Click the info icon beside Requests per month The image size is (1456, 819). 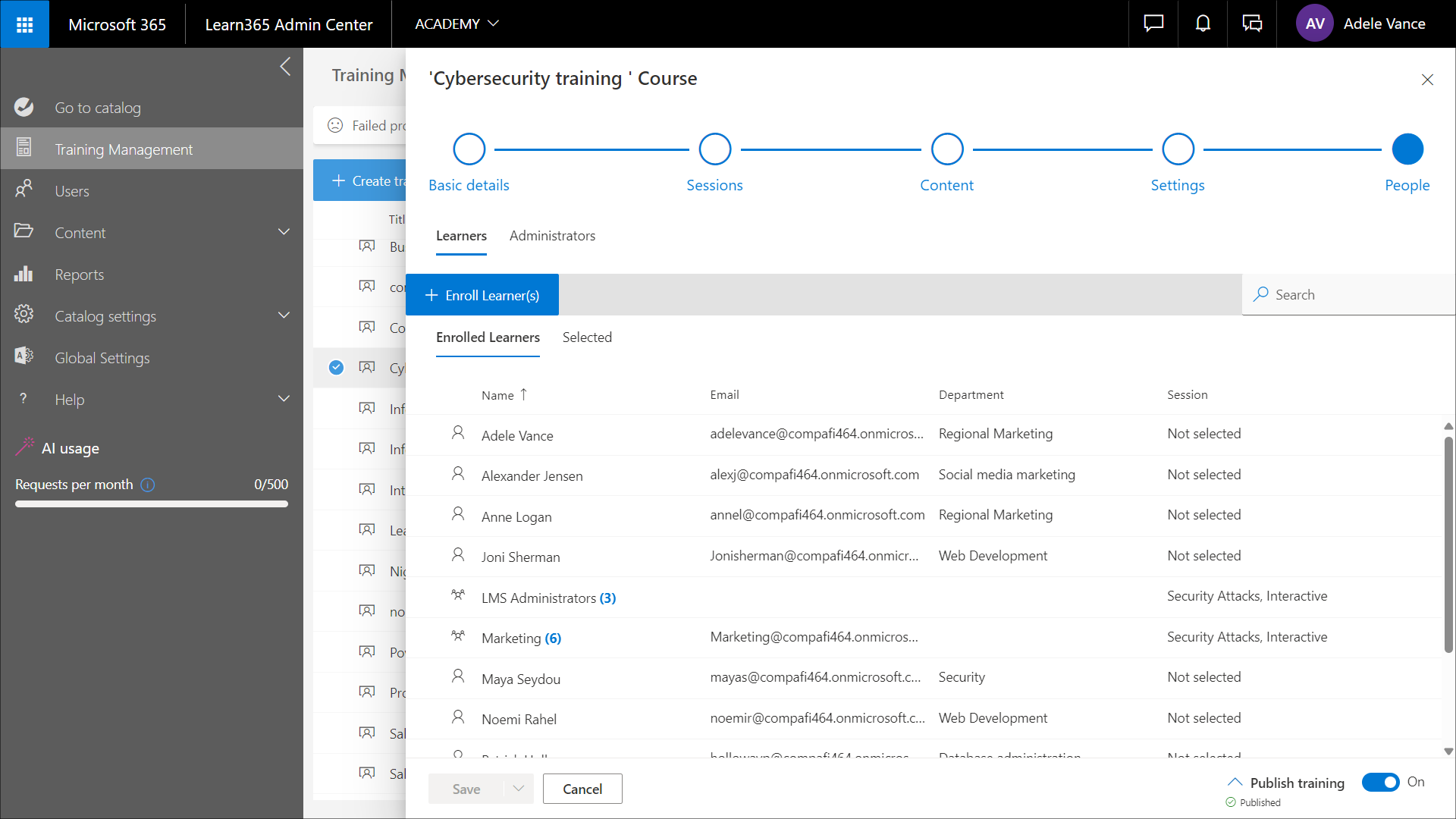tap(148, 485)
